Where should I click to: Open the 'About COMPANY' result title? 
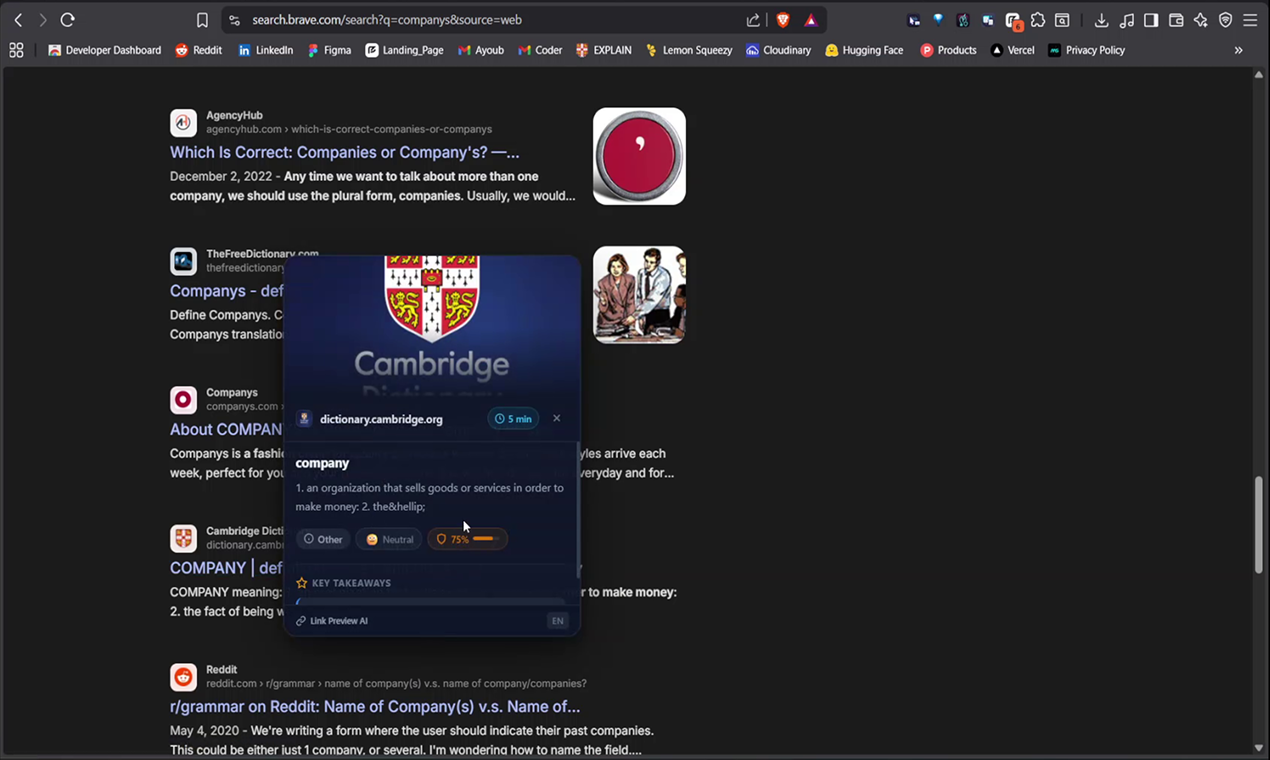coord(227,429)
